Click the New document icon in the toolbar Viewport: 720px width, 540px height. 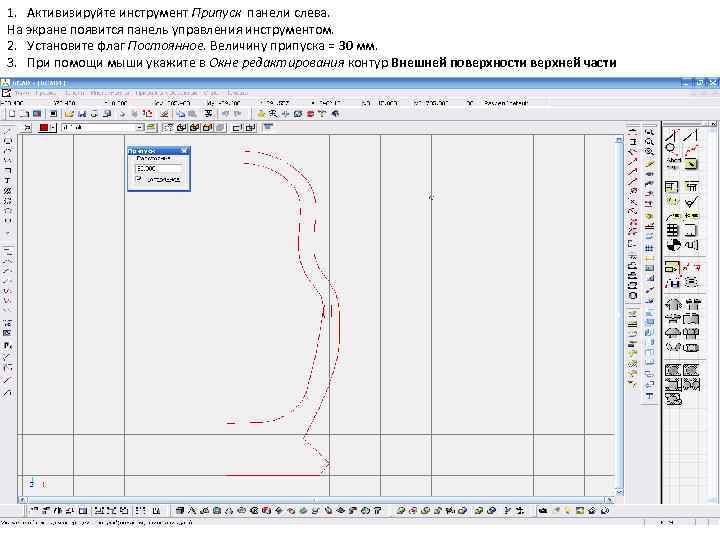pyautogui.click(x=12, y=114)
